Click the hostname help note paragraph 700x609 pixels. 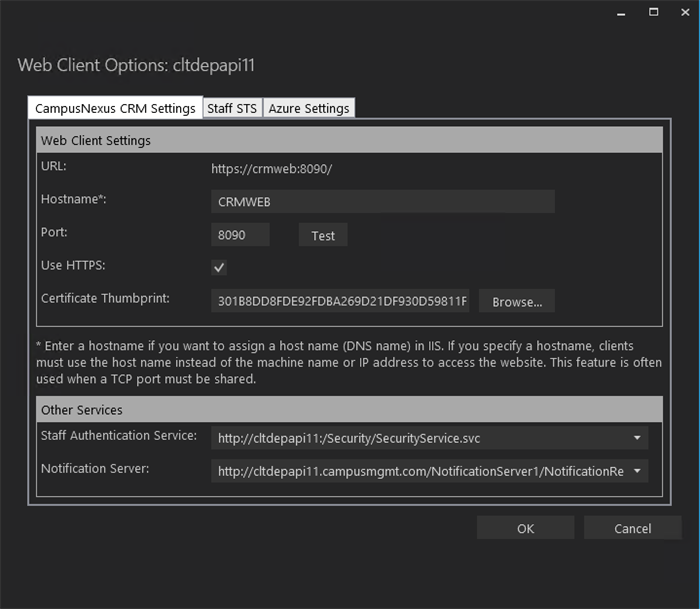pyautogui.click(x=349, y=362)
